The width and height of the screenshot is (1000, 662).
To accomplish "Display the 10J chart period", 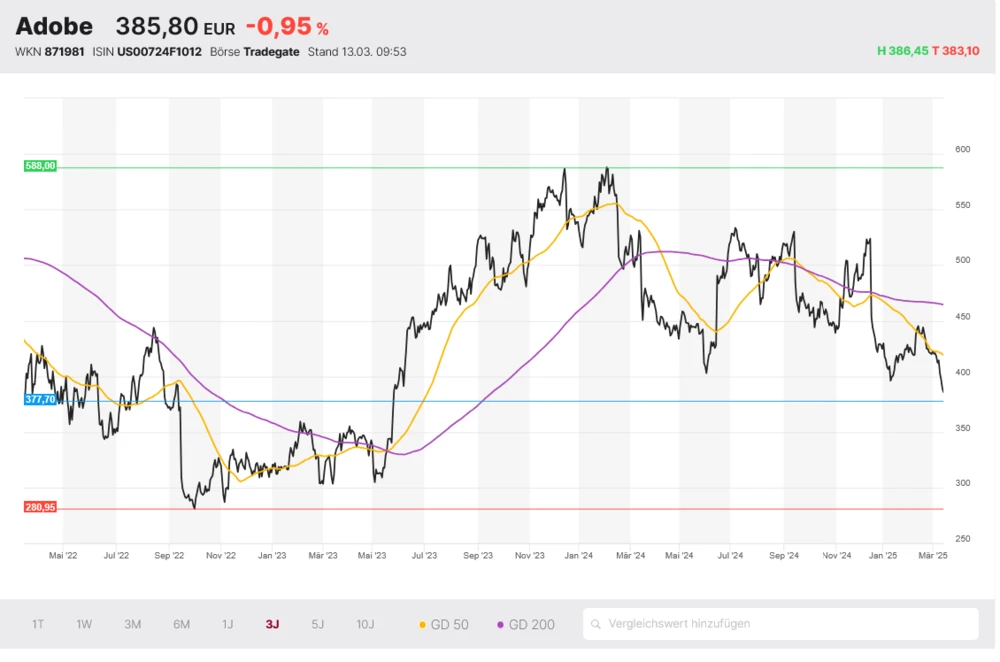I will (365, 624).
